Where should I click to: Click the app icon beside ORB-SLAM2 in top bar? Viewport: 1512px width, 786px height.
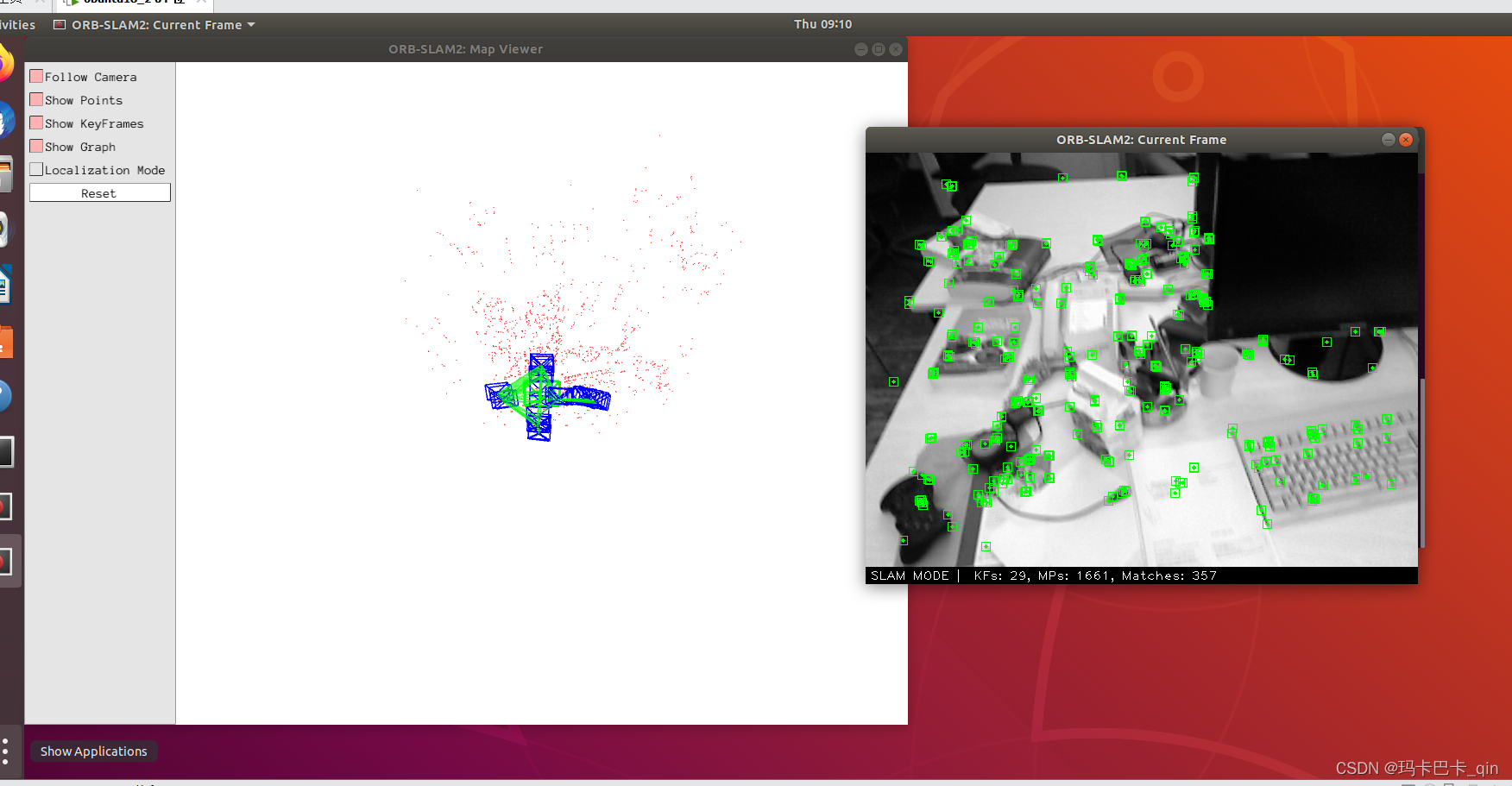point(60,25)
